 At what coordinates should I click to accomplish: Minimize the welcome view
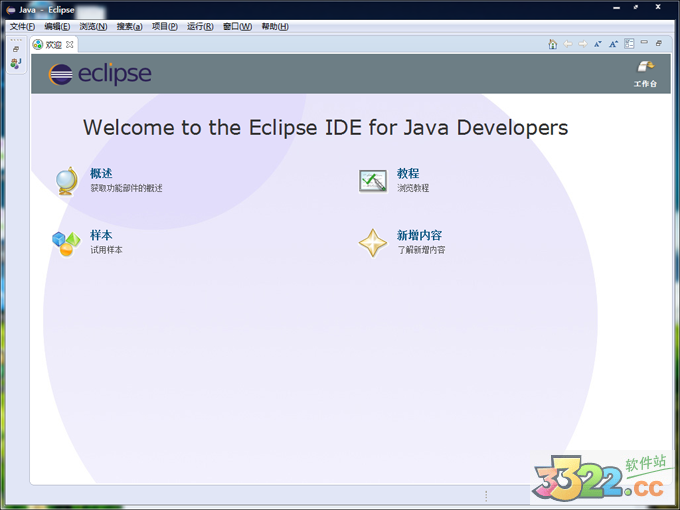[x=644, y=42]
